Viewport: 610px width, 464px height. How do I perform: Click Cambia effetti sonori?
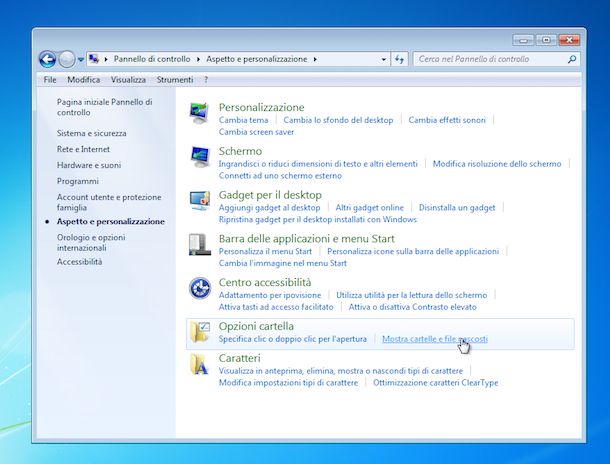[x=447, y=120]
